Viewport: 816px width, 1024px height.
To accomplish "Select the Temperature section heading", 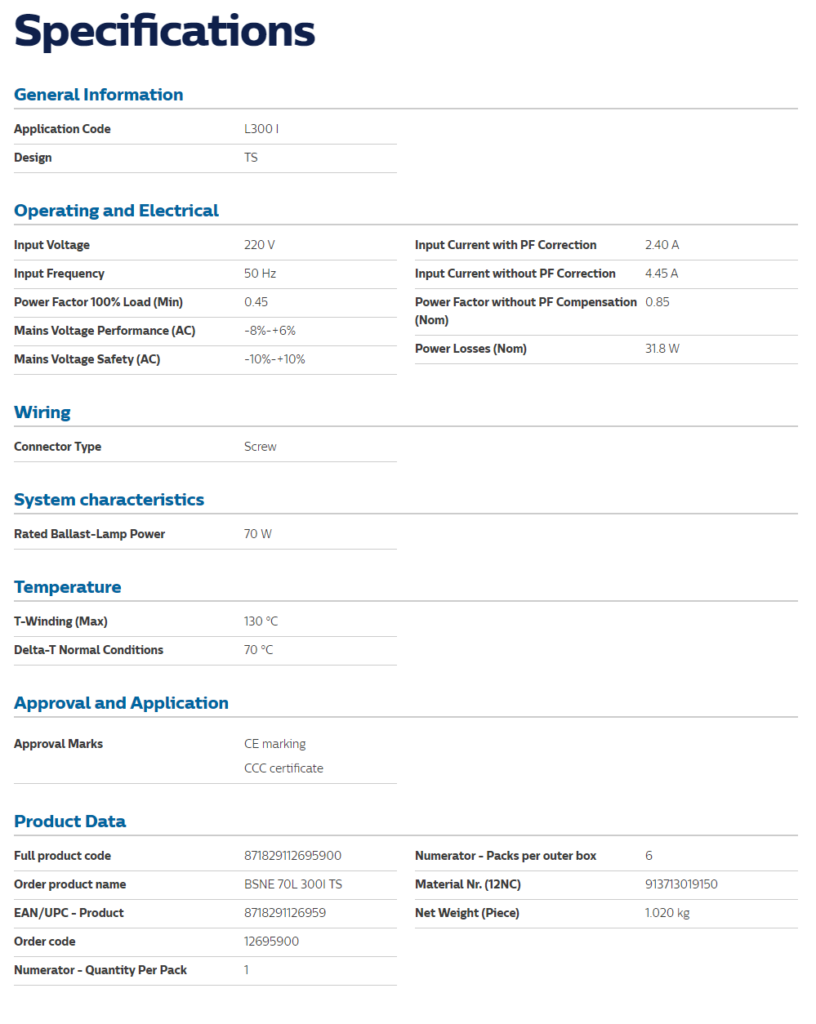I will coord(68,587).
